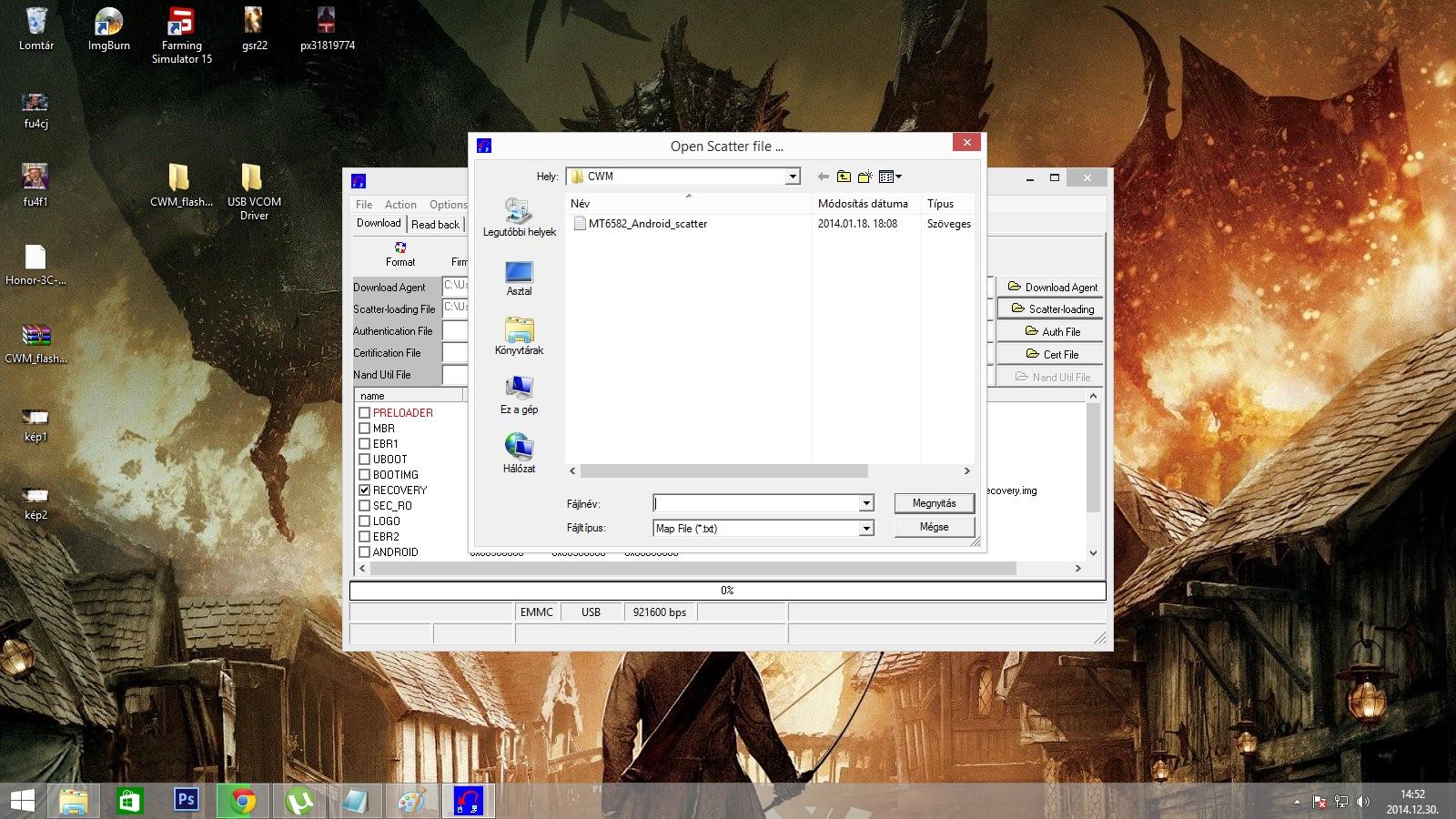Select the USB VCOM Driver folder
Screen dimensions: 1456x819
tap(254, 192)
